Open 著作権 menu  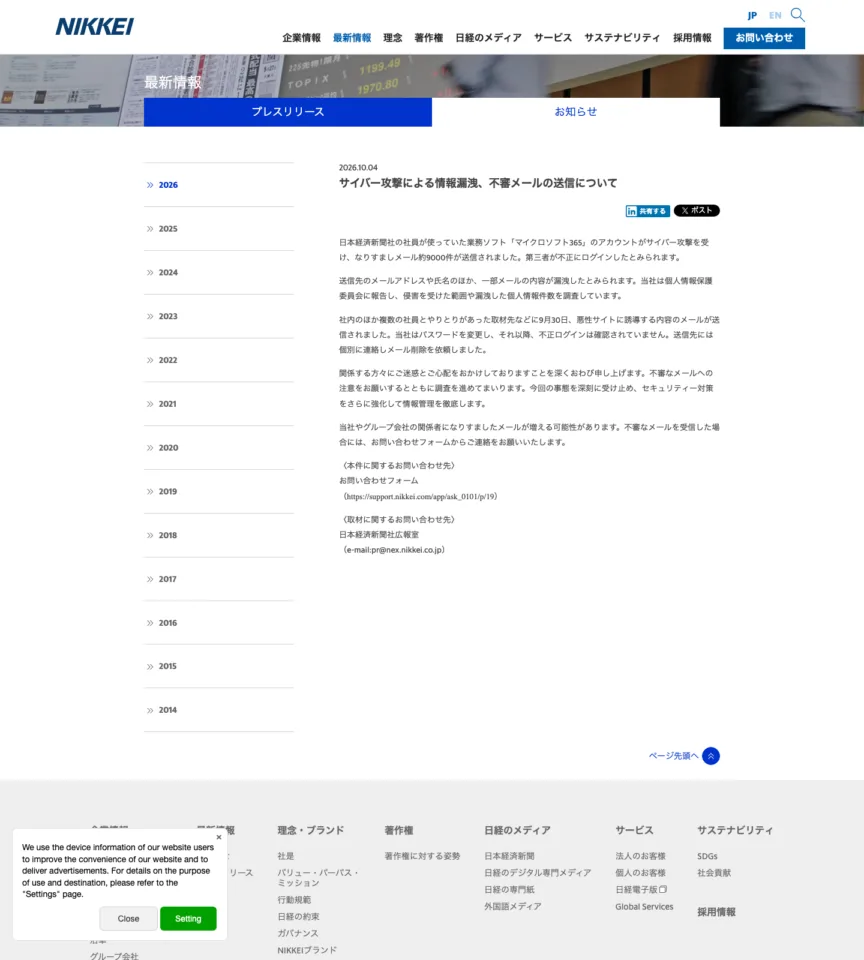(x=429, y=38)
